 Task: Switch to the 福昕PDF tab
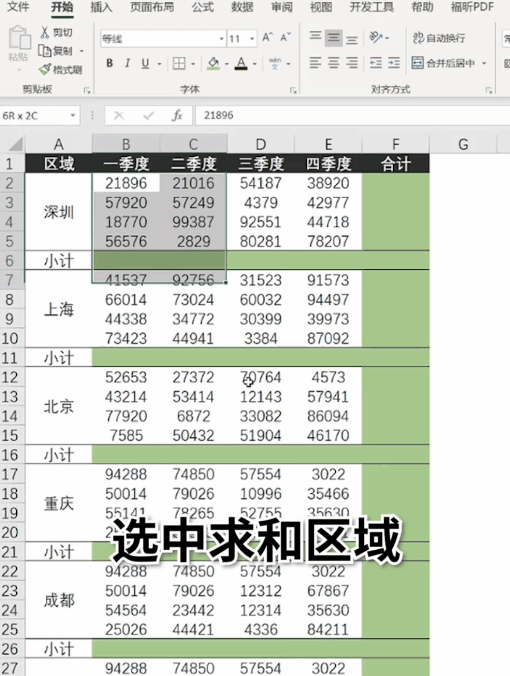coord(472,7)
